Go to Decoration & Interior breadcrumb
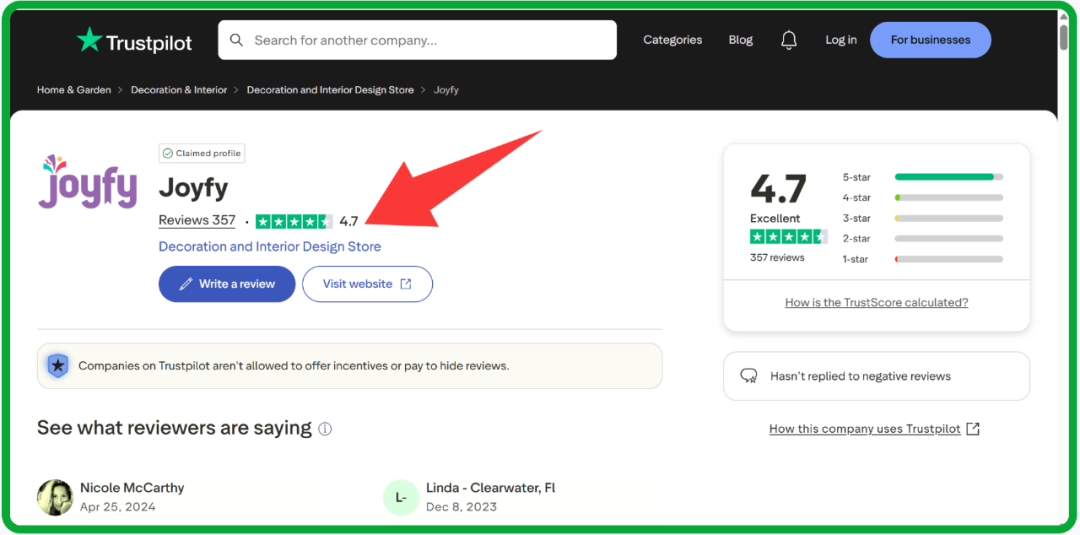This screenshot has width=1080, height=535. 179,90
